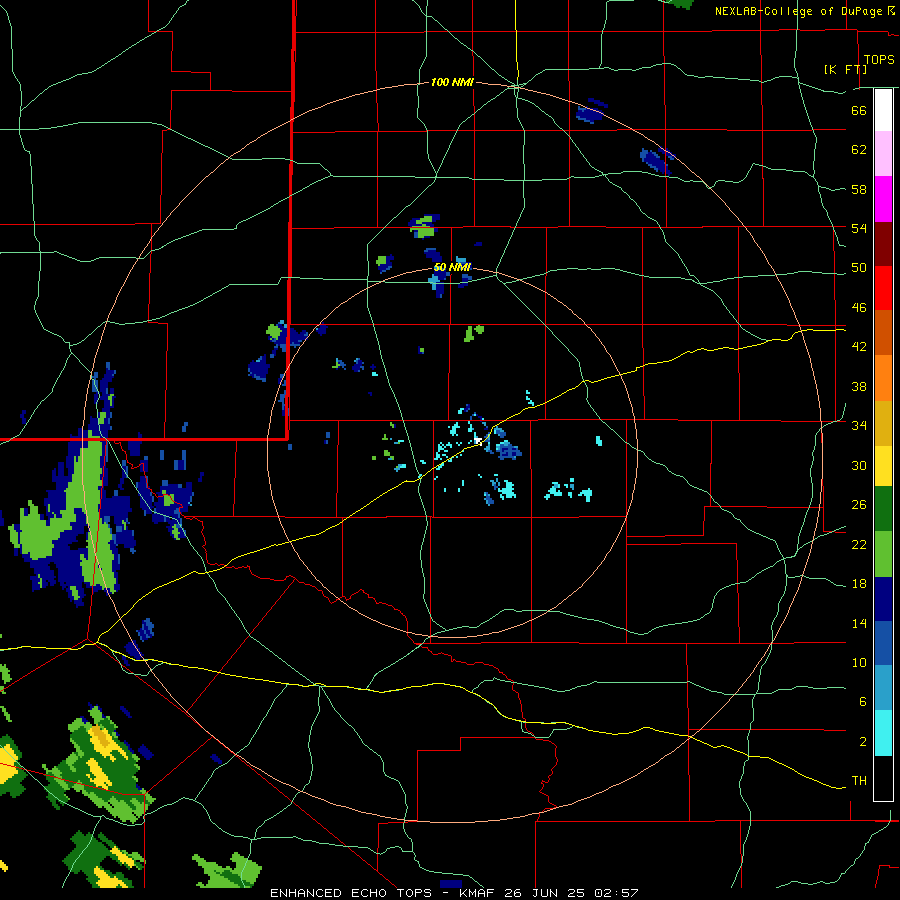This screenshot has width=900, height=900.
Task: Click the "46" legend value
Action: coord(859,308)
